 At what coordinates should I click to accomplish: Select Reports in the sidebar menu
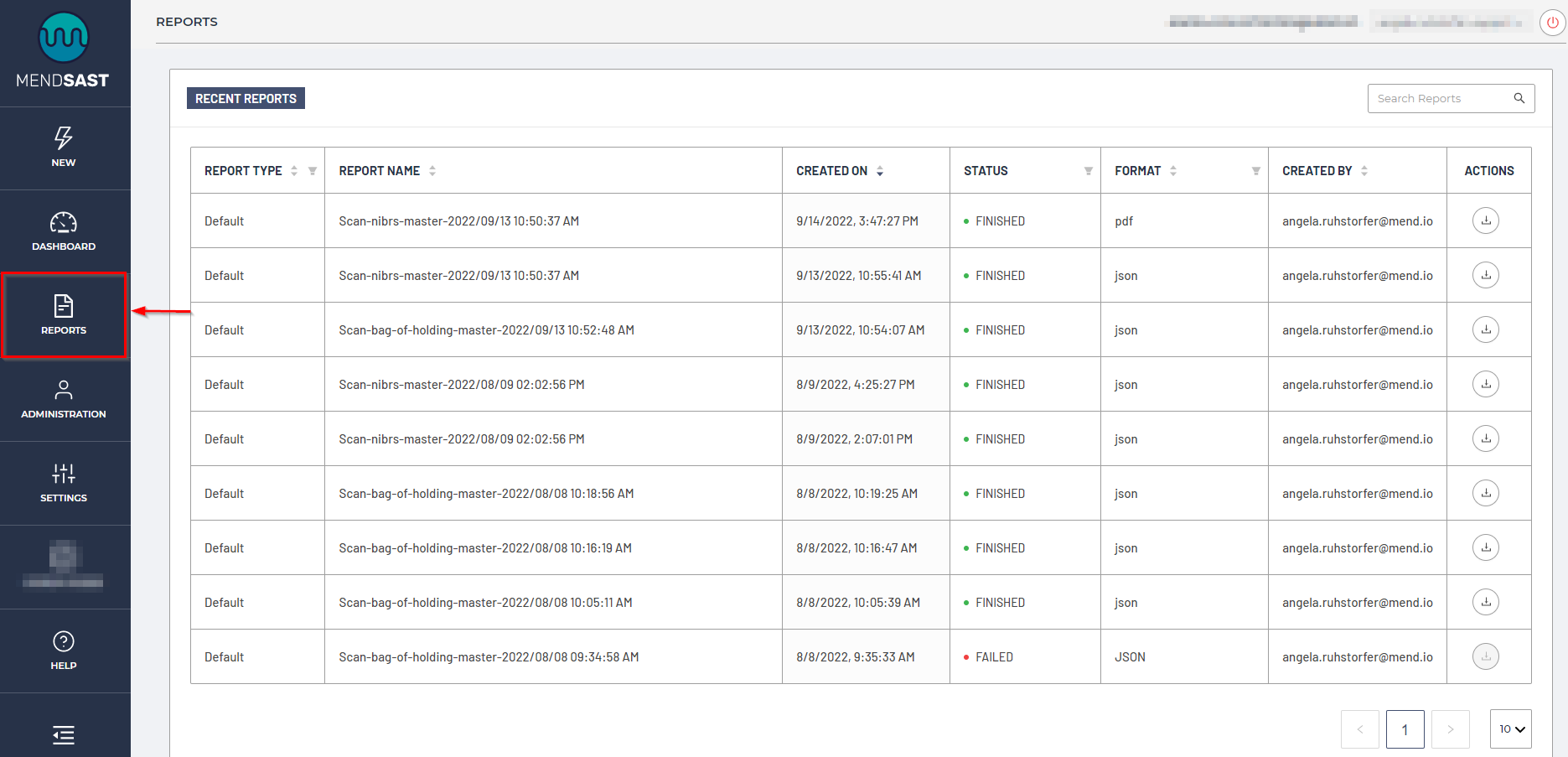click(64, 315)
